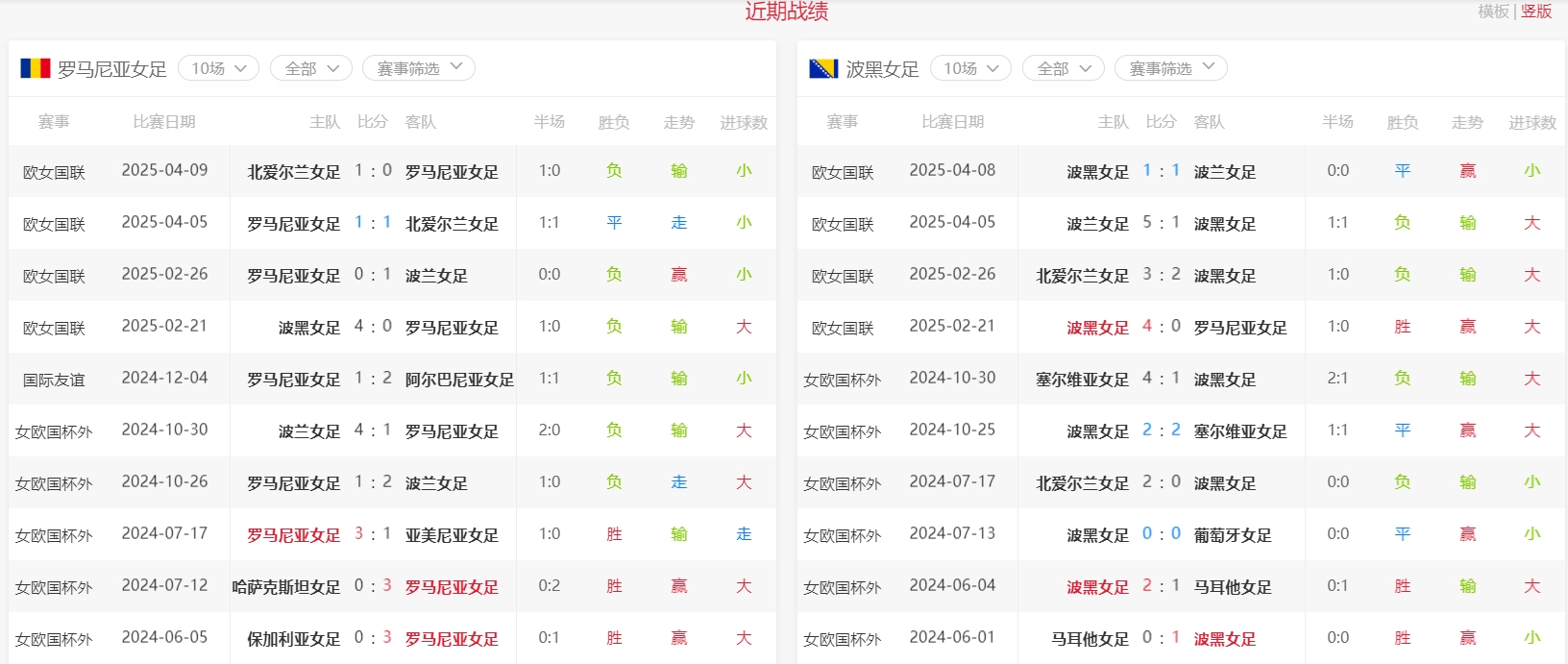Click the 5 : 1 score on 2025-04-05

1161,223
